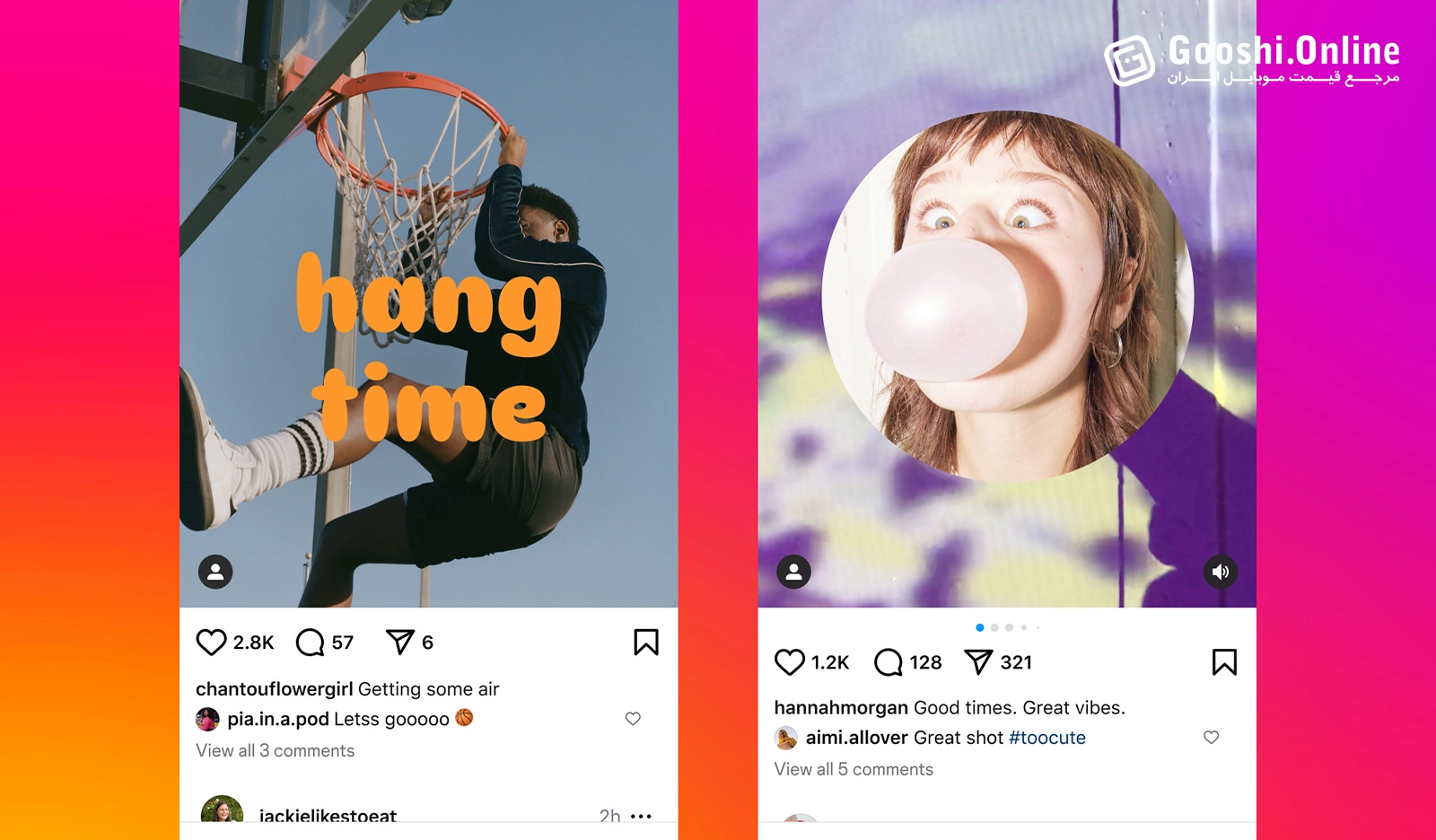This screenshot has height=840, width=1436.
Task: Like the hannahmorgan post with heart icon
Action: [790, 662]
